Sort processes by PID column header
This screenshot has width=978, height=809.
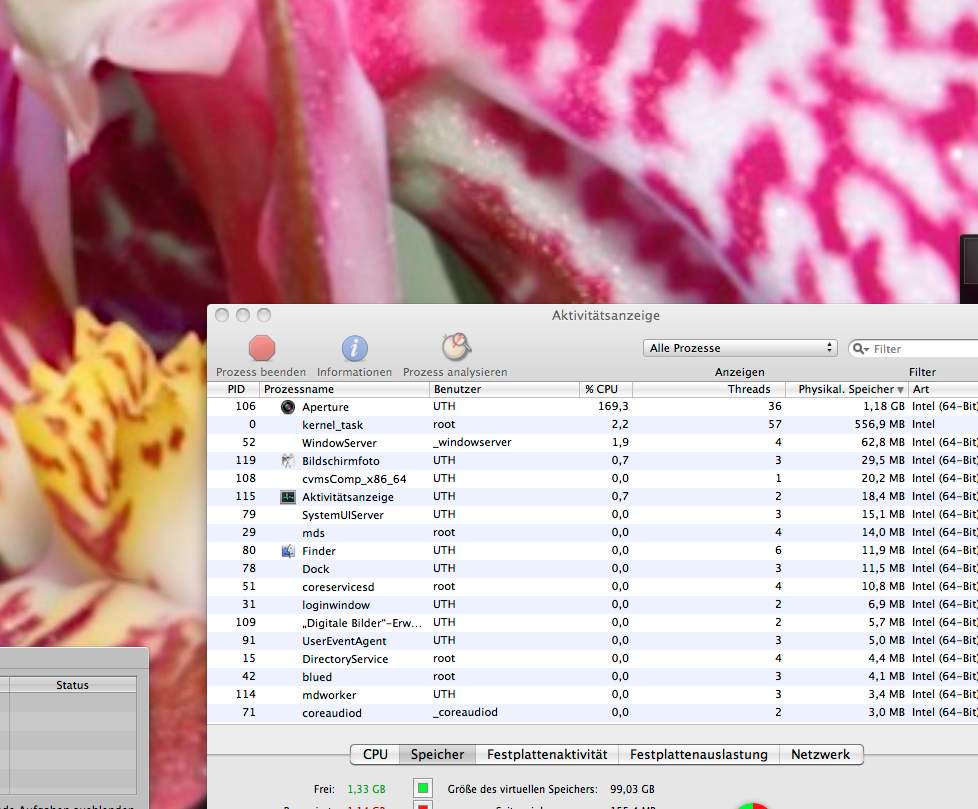[235, 389]
